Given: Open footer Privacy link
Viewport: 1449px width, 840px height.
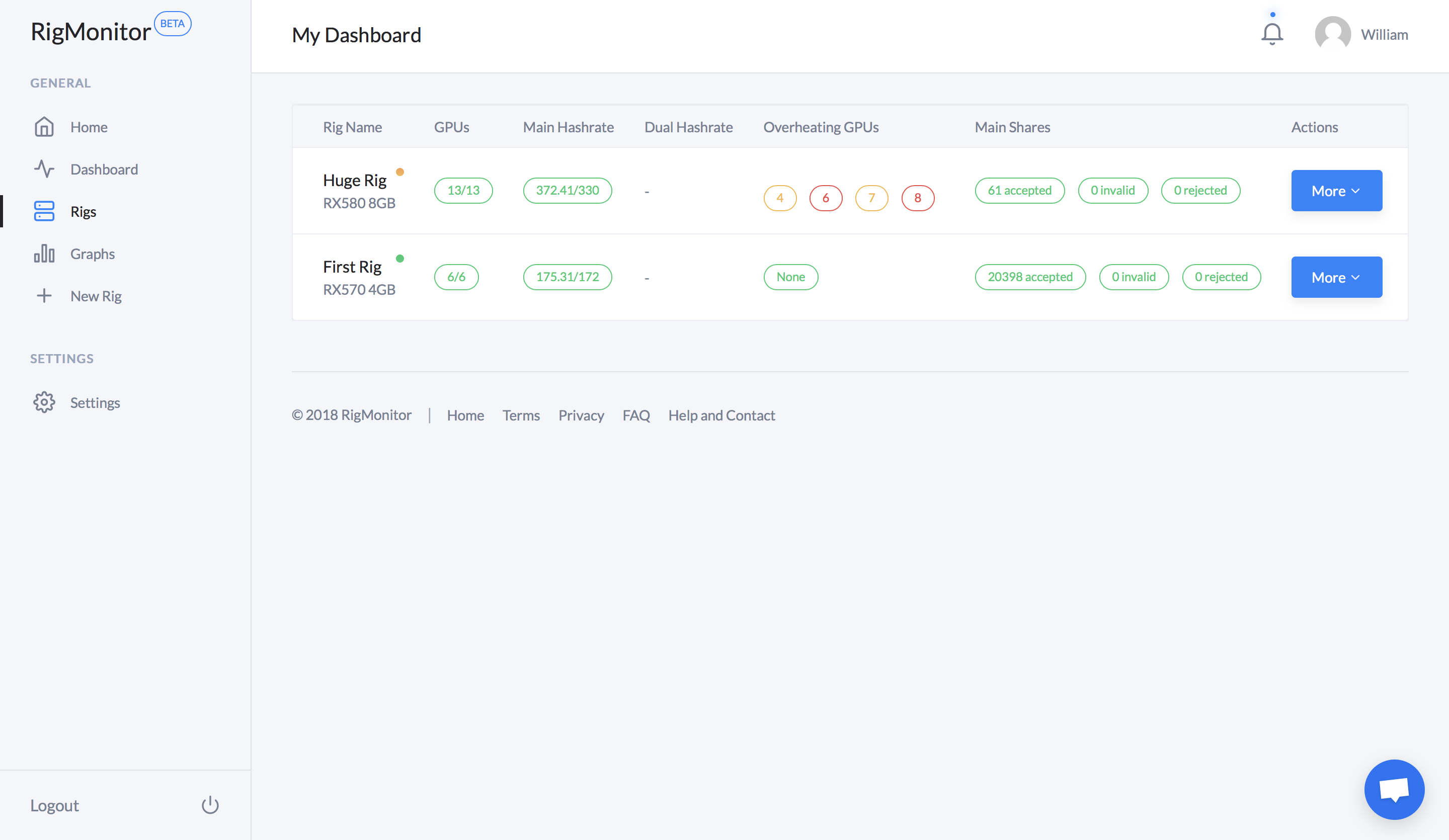Looking at the screenshot, I should [581, 415].
